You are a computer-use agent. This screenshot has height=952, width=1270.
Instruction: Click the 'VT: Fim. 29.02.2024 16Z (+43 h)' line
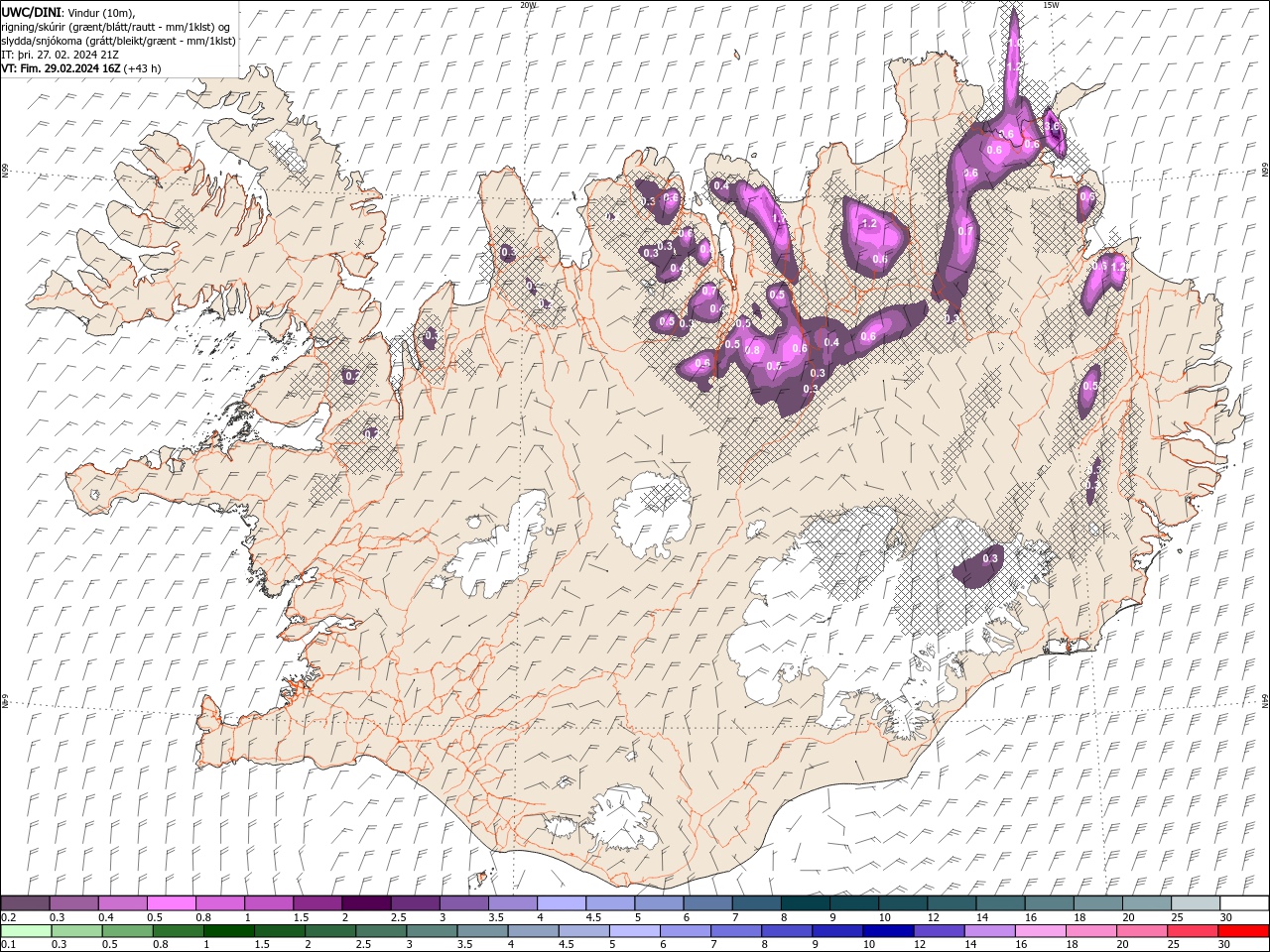click(80, 68)
